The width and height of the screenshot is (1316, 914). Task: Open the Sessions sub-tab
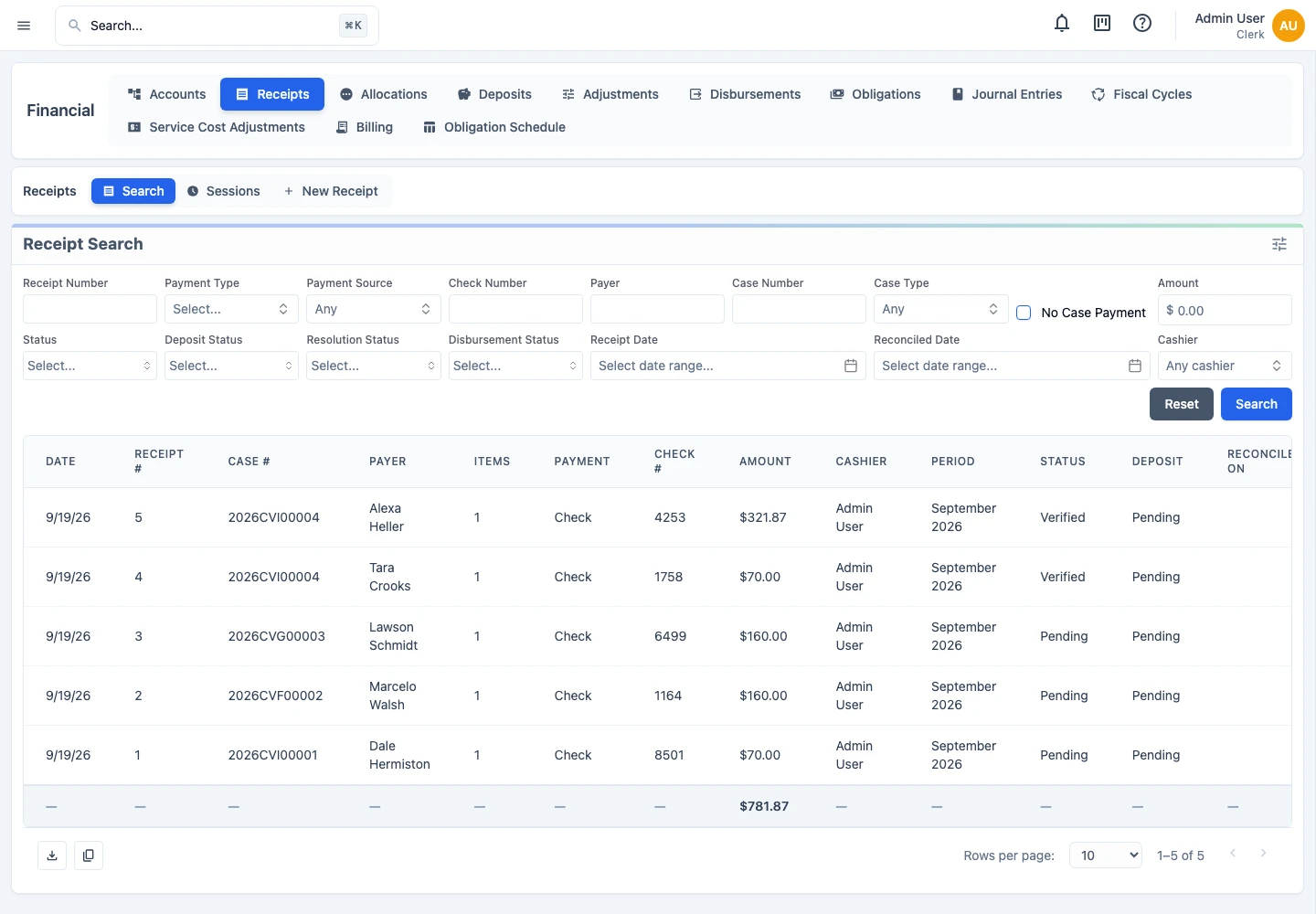(224, 191)
